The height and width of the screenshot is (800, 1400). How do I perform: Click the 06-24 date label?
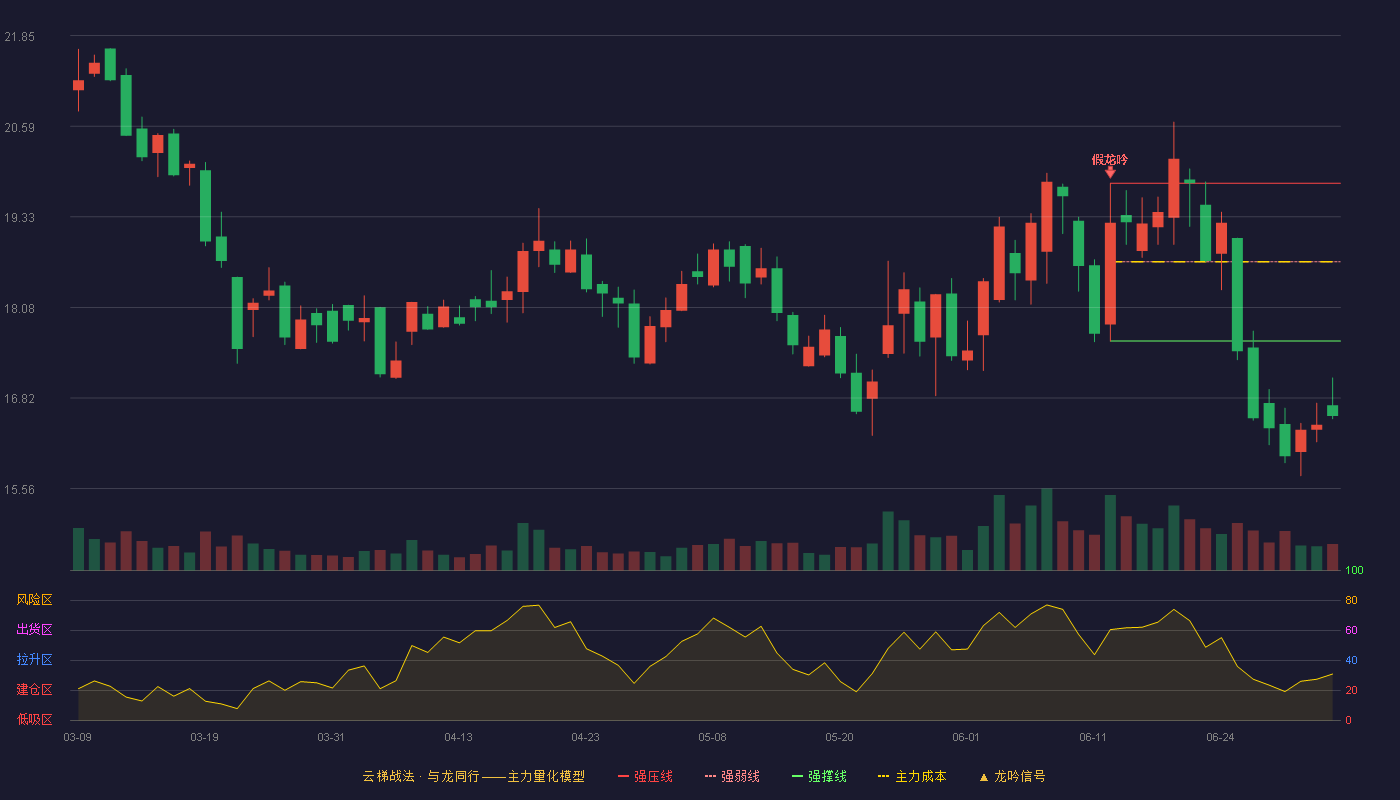pyautogui.click(x=1221, y=737)
